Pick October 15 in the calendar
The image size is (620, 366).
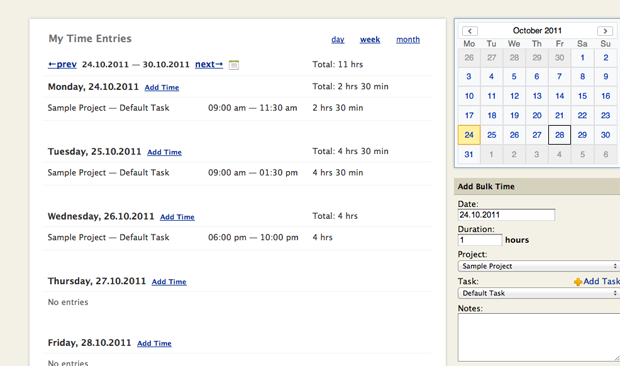pos(582,96)
